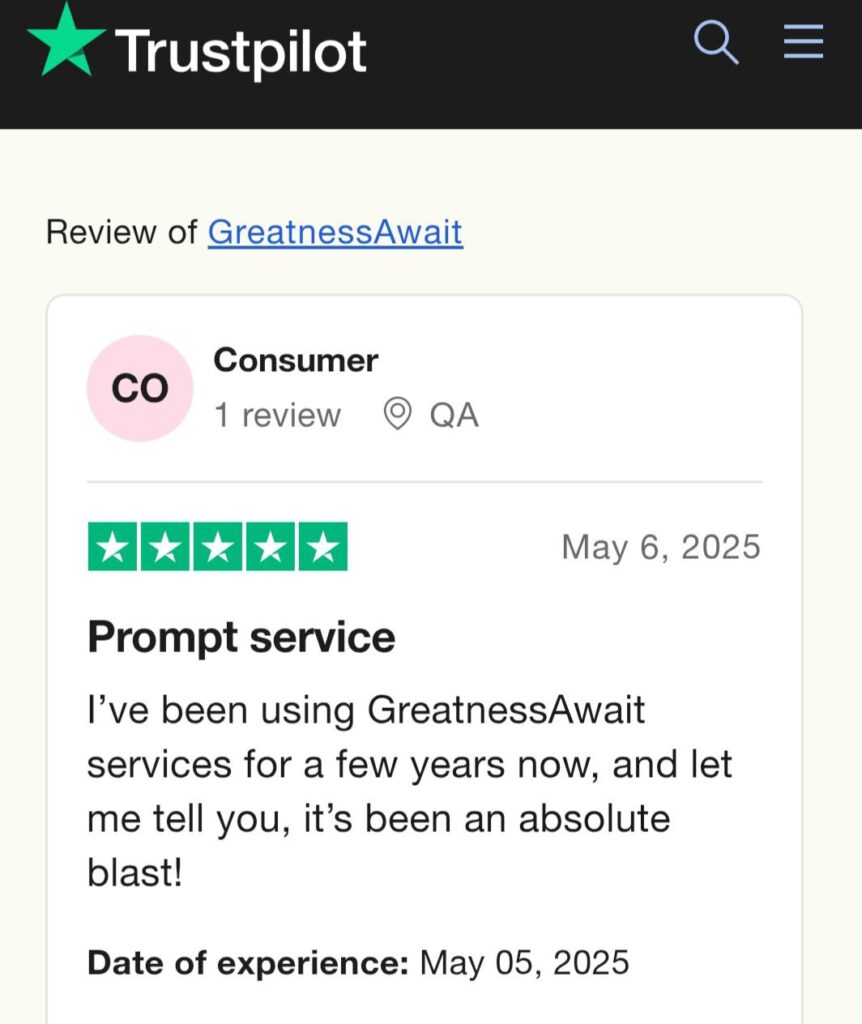Open the 'Prompt service' review title
Viewport: 862px width, 1024px height.
click(242, 637)
